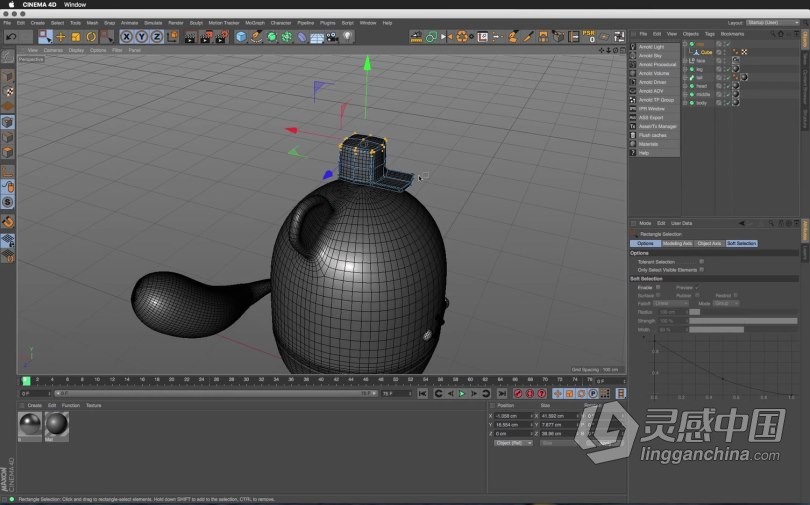810x505 pixels.
Task: Open the IPR Window entry
Action: [651, 109]
